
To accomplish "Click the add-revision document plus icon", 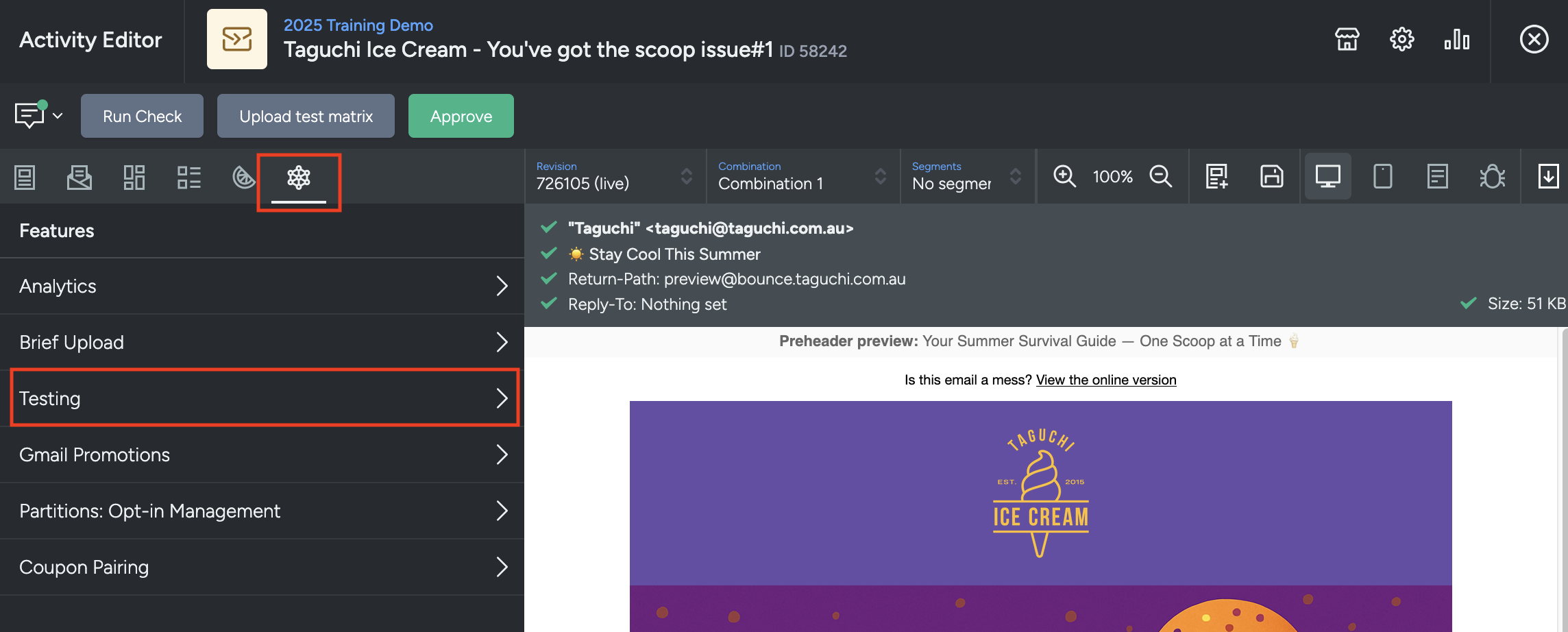I will click(1217, 177).
